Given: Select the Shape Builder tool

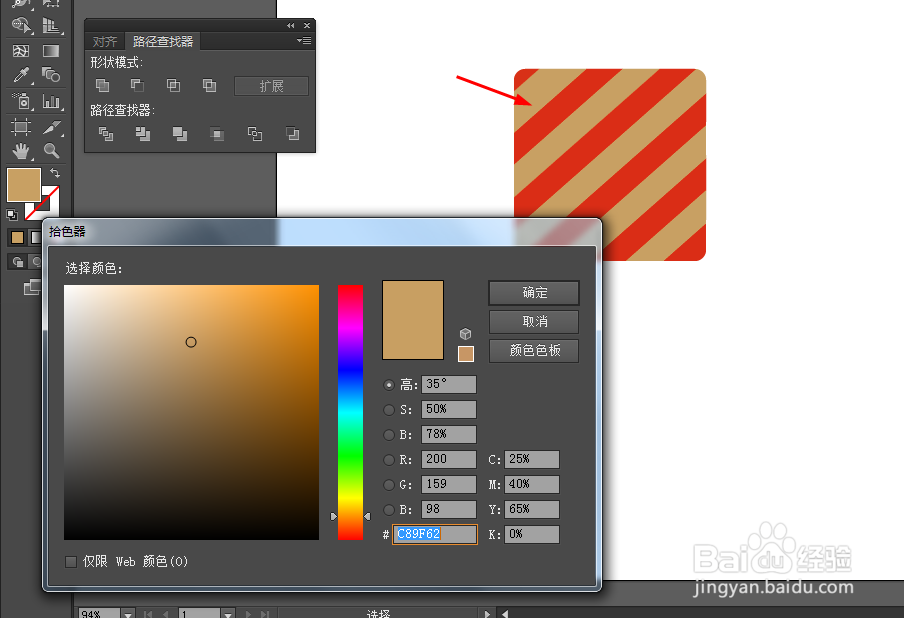Looking at the screenshot, I should click(x=21, y=25).
